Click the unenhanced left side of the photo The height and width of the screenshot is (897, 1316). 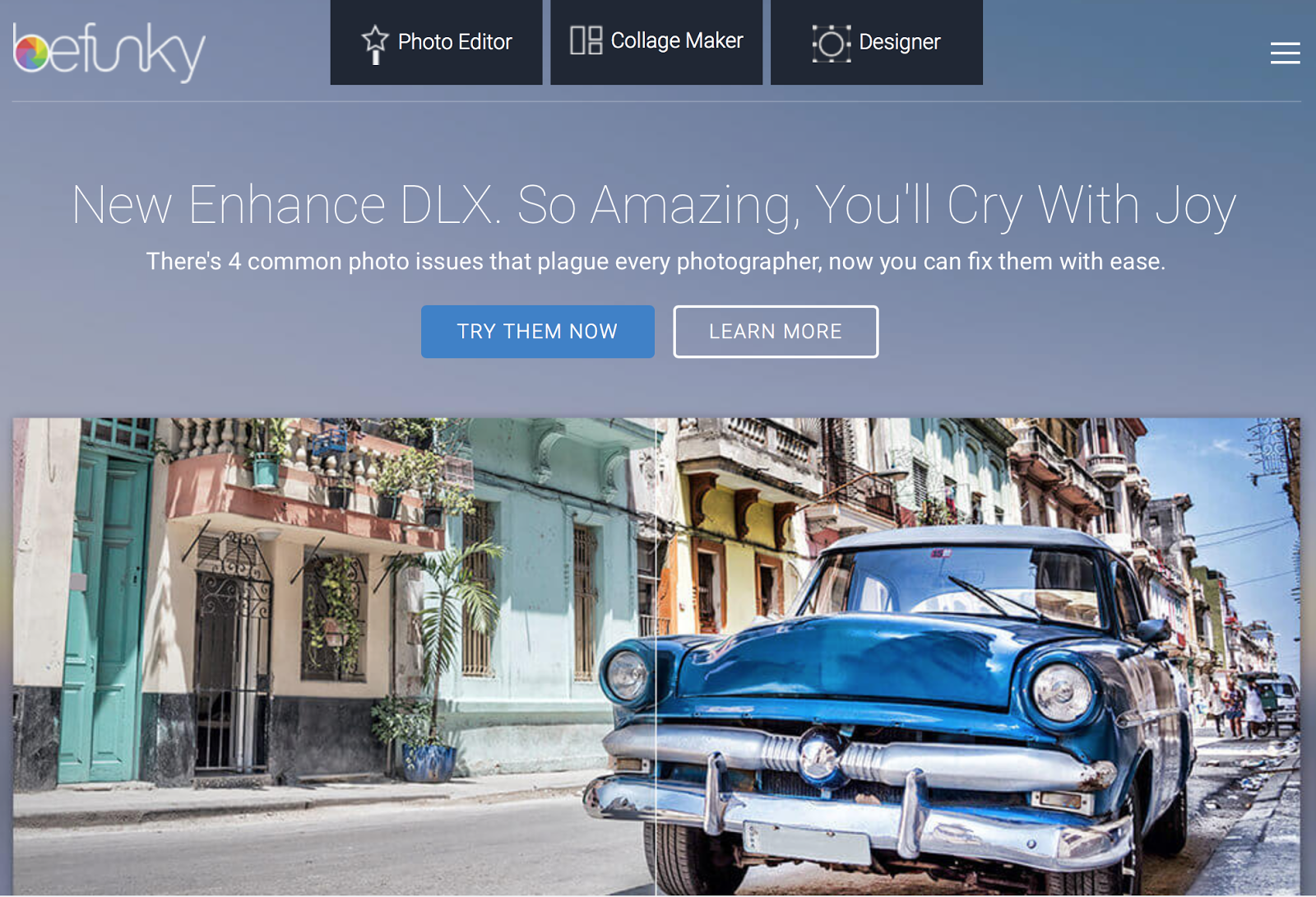click(334, 656)
